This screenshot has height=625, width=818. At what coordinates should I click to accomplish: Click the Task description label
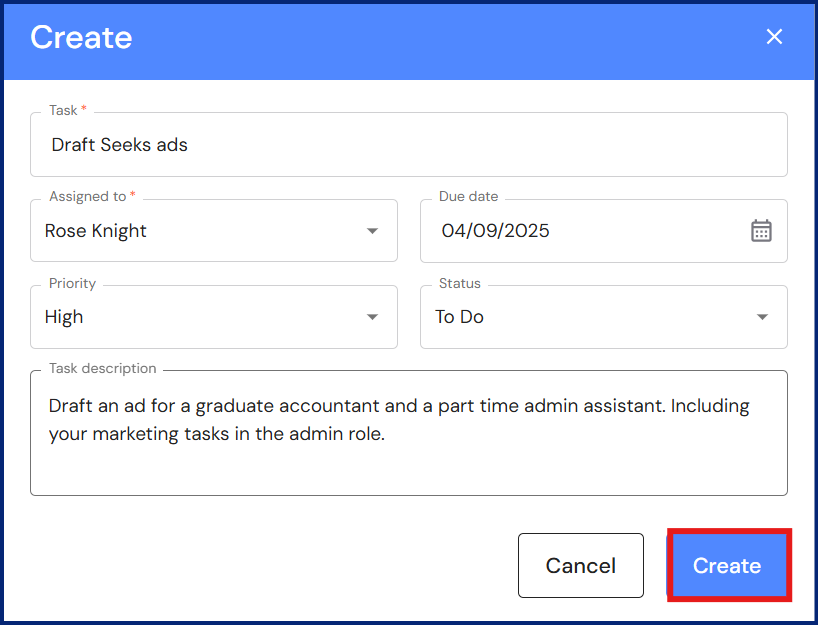point(102,368)
